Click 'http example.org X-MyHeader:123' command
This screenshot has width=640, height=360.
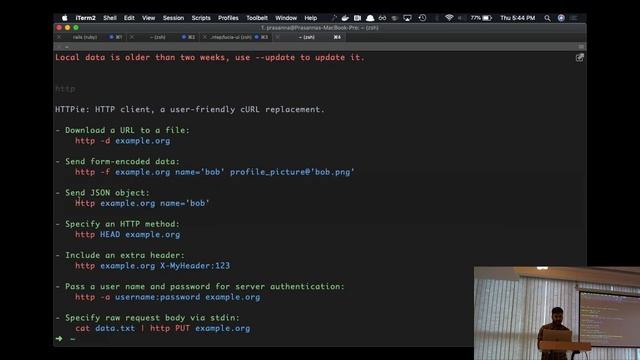click(153, 266)
